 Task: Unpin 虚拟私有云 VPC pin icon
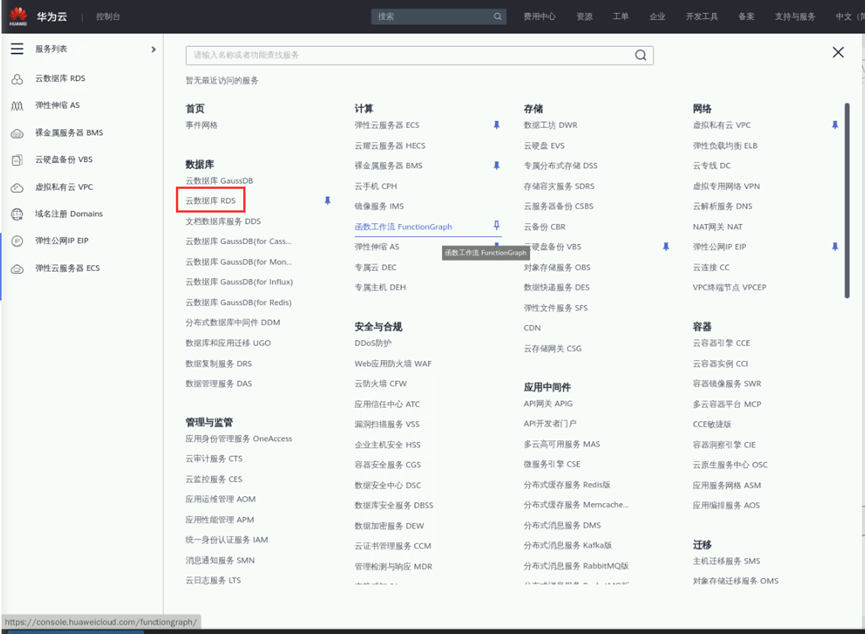click(835, 125)
